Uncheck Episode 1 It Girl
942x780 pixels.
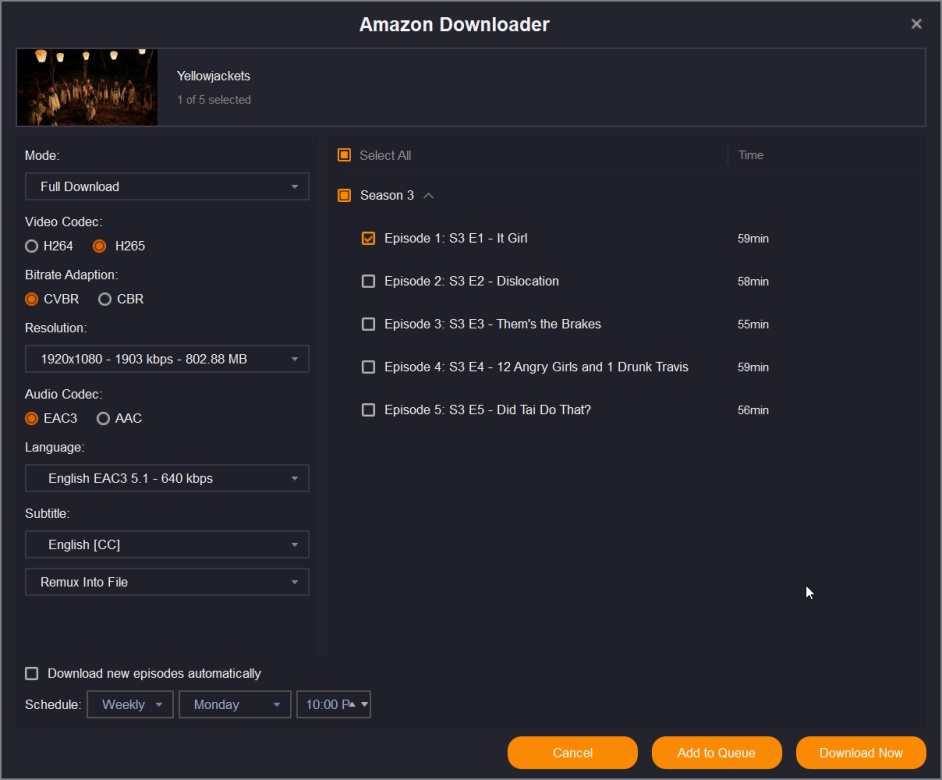pos(368,239)
